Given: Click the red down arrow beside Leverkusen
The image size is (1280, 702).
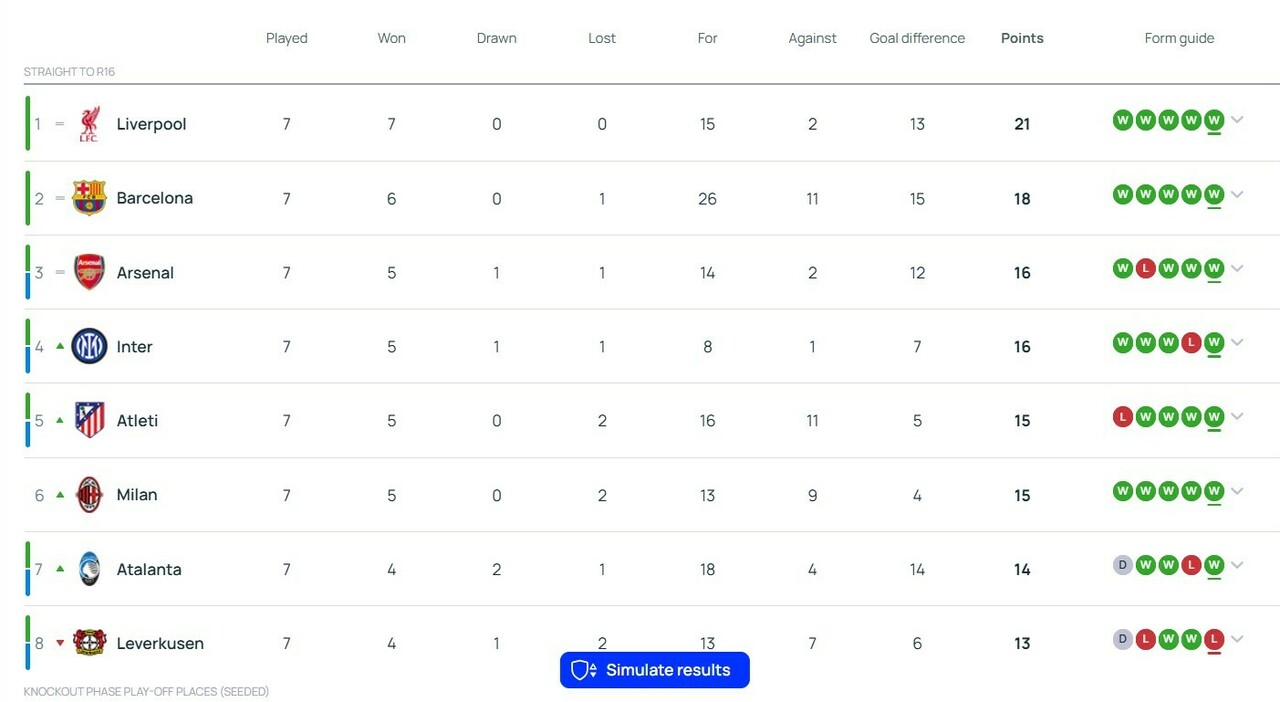Looking at the screenshot, I should [60, 643].
